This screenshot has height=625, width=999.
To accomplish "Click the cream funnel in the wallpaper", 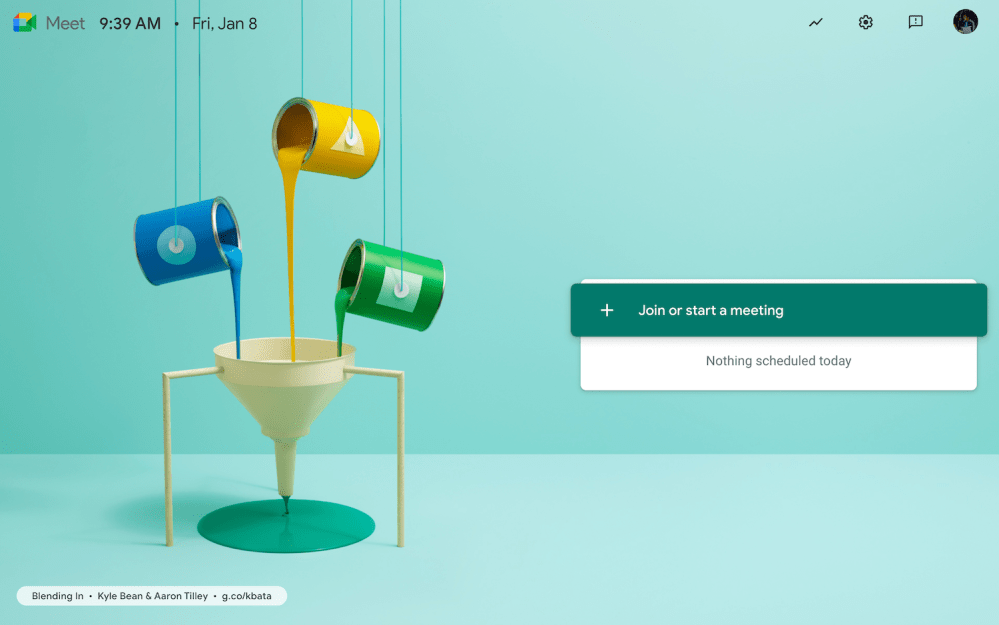I will (x=284, y=390).
